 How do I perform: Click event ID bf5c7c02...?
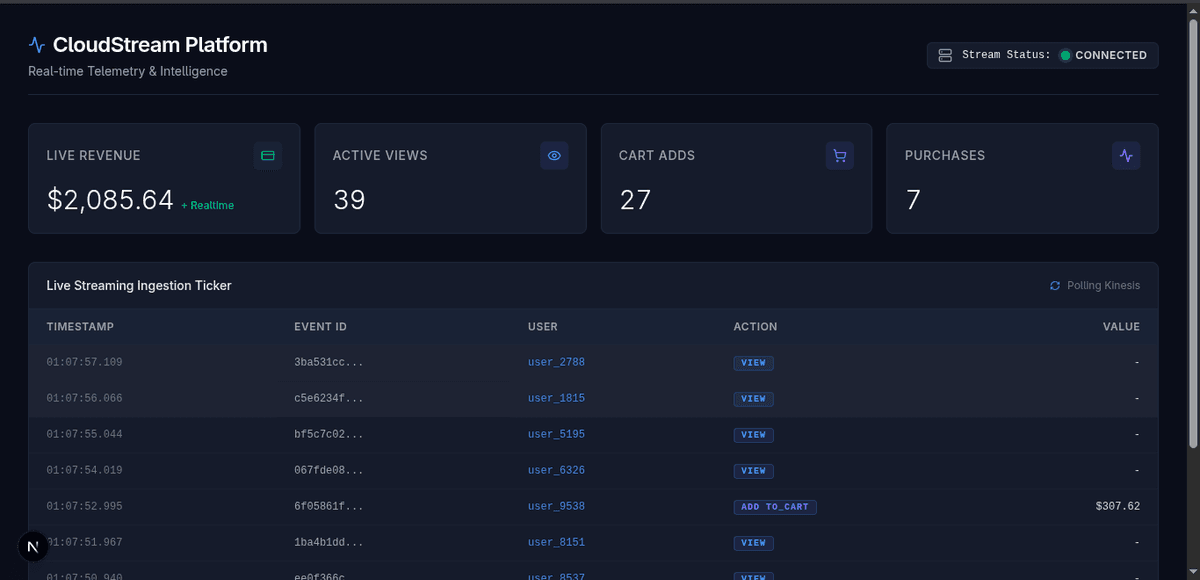coord(329,434)
